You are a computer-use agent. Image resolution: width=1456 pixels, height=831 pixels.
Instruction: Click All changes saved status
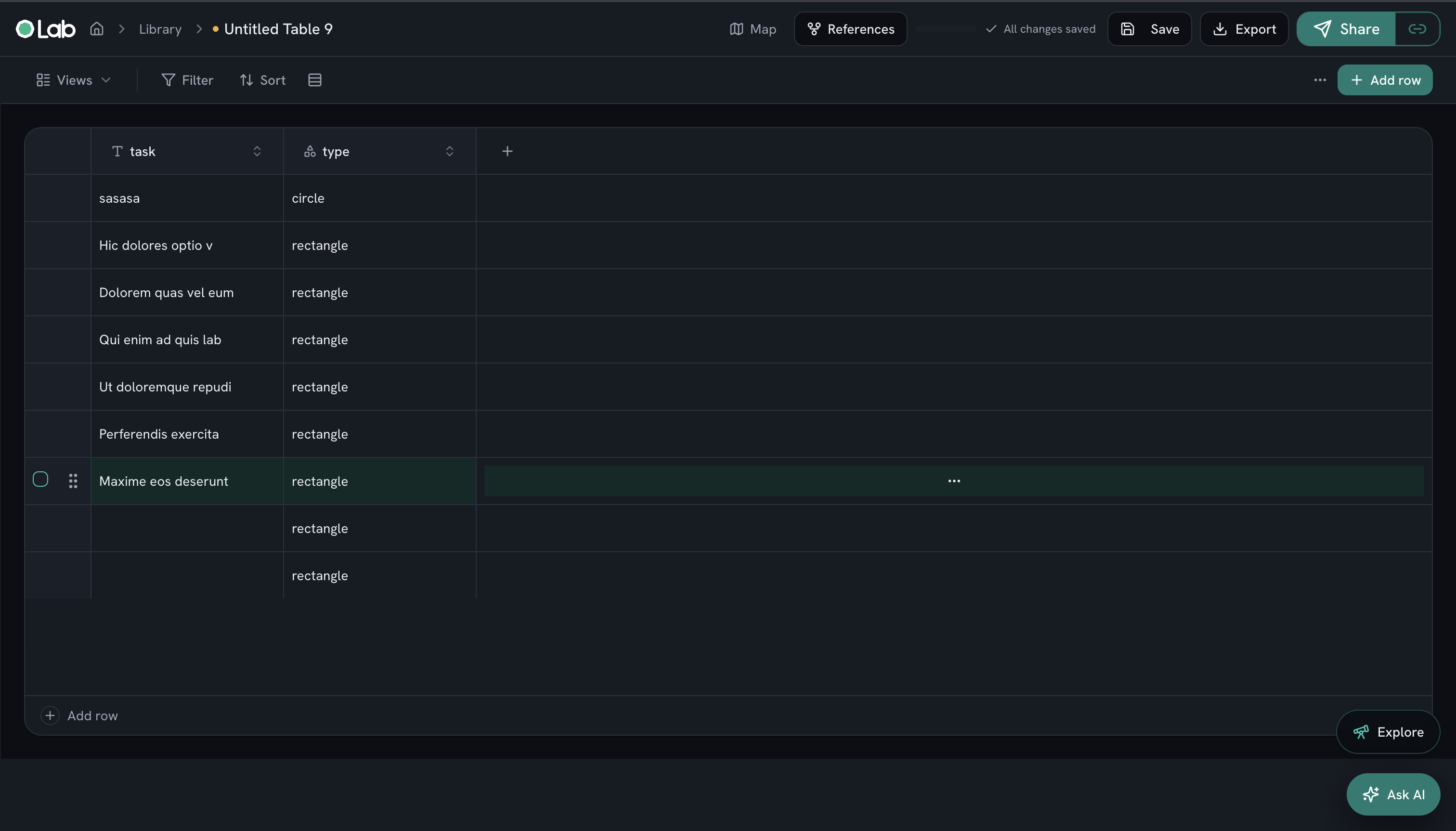[1040, 29]
